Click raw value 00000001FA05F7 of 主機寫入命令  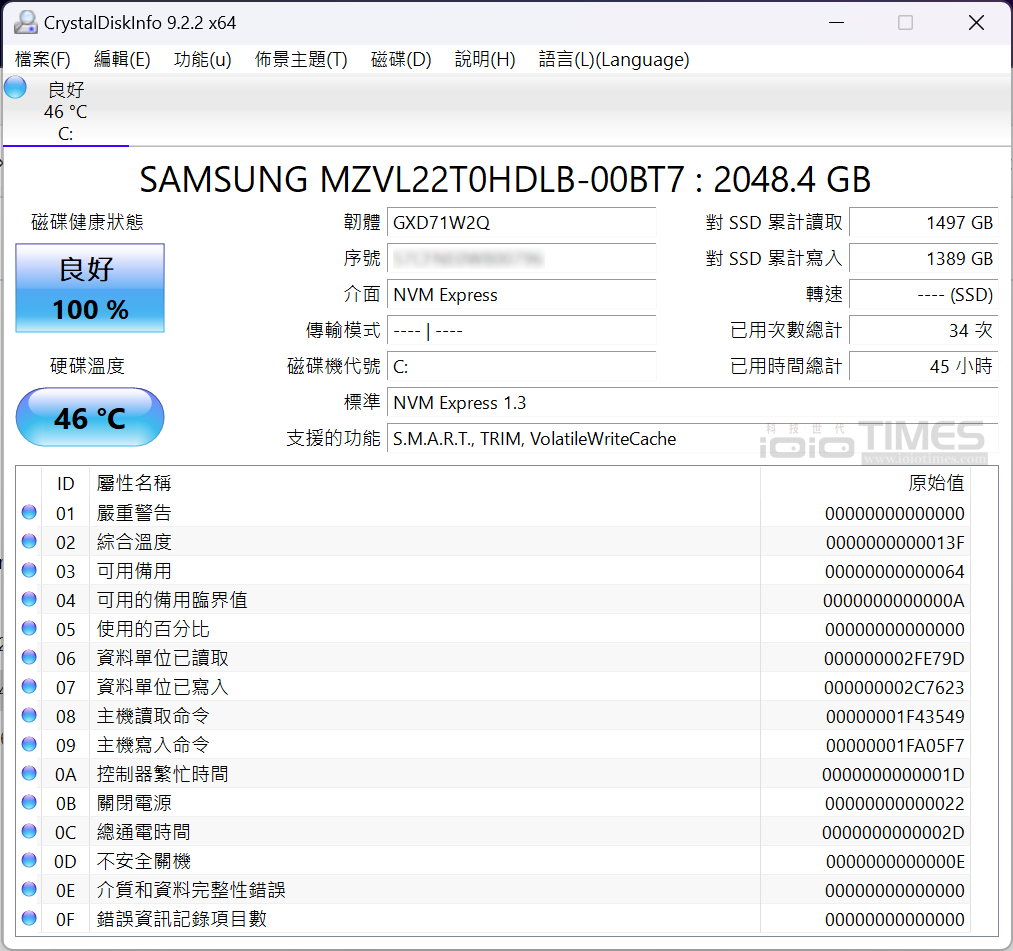click(895, 746)
